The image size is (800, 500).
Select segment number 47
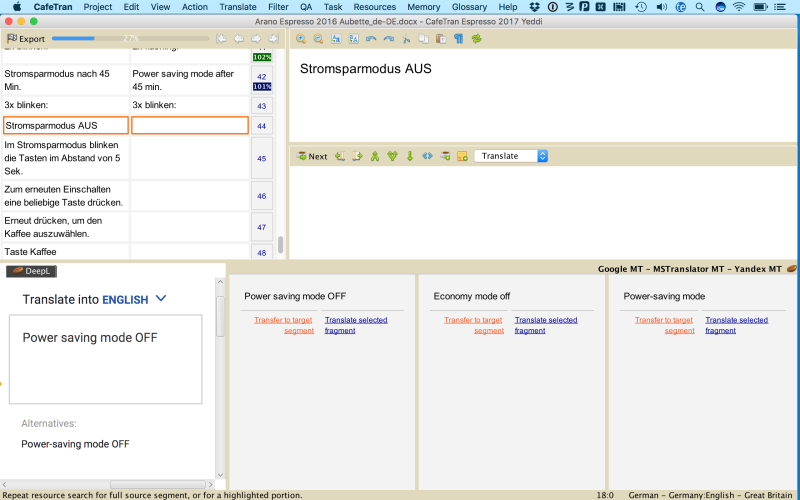(x=262, y=227)
